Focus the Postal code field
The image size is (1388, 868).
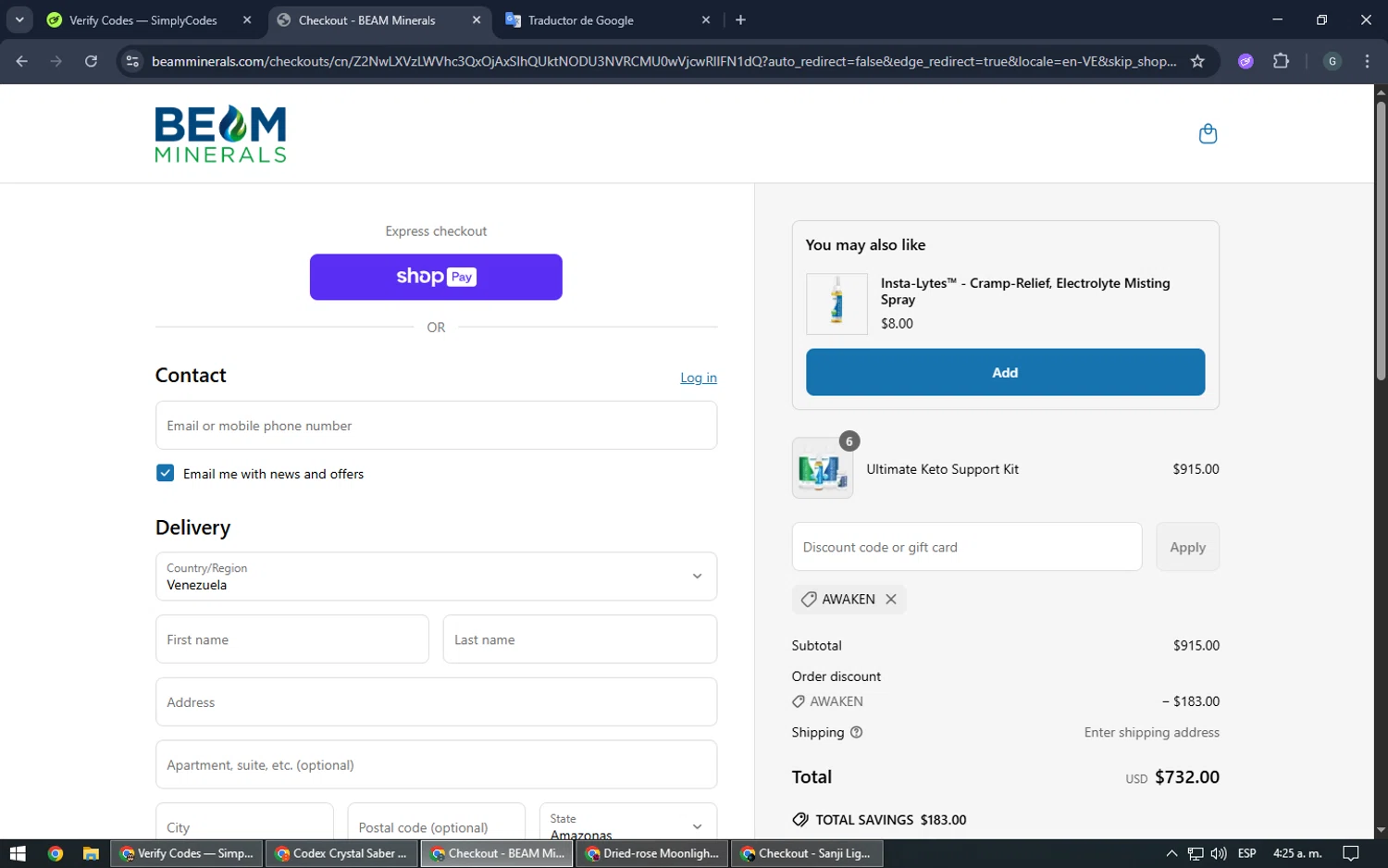tap(436, 822)
